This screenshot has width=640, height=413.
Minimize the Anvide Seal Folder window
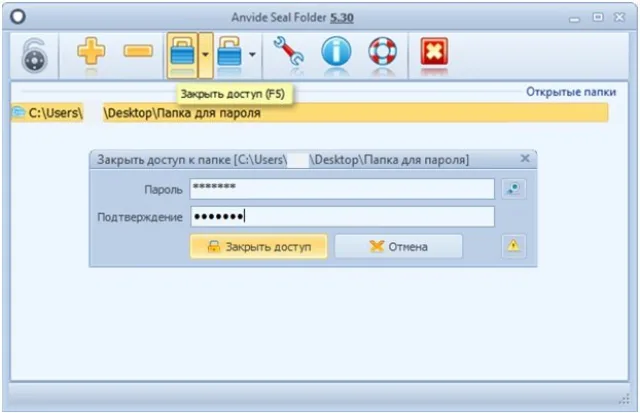[x=574, y=19]
